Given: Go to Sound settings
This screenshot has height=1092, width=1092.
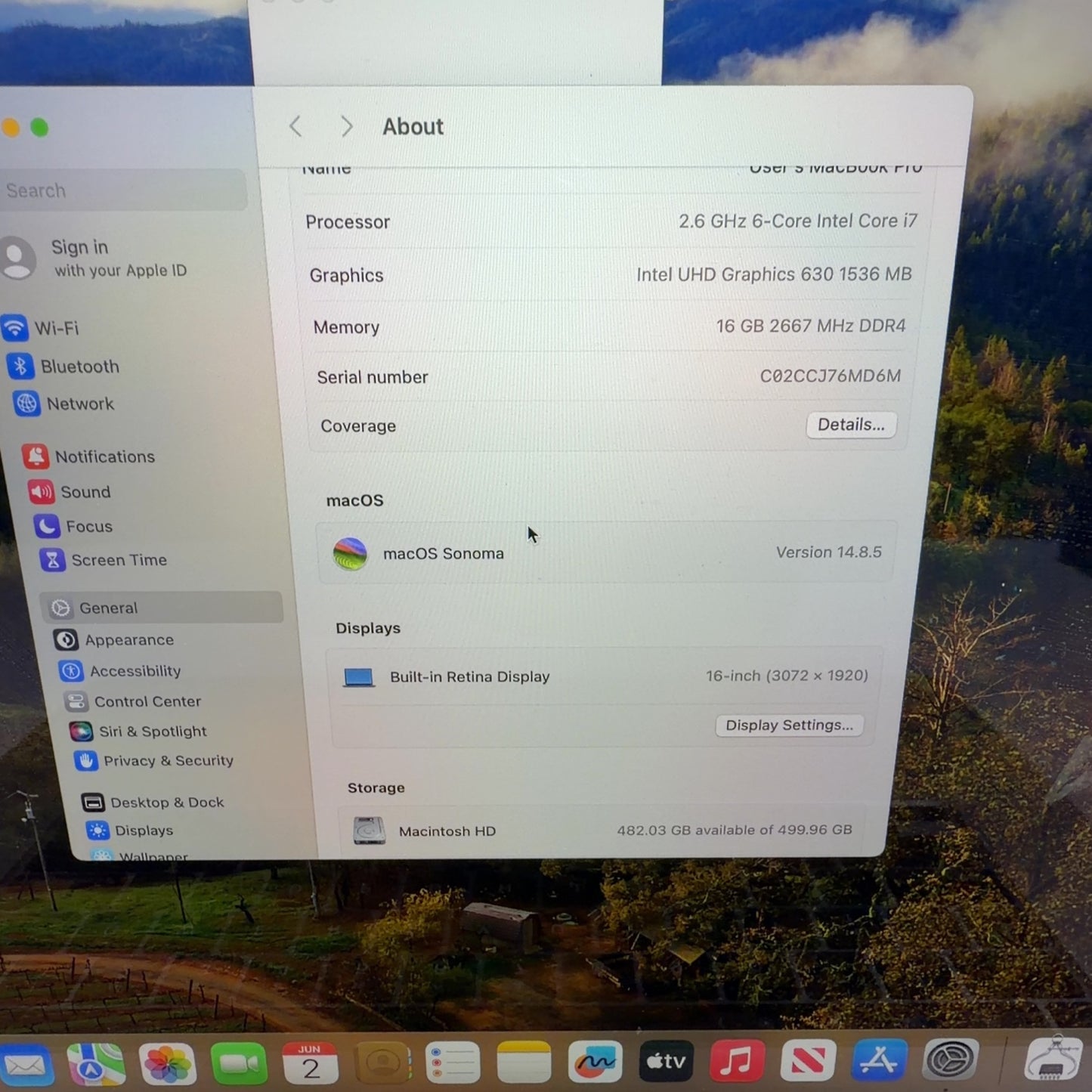Looking at the screenshot, I should click(70, 492).
